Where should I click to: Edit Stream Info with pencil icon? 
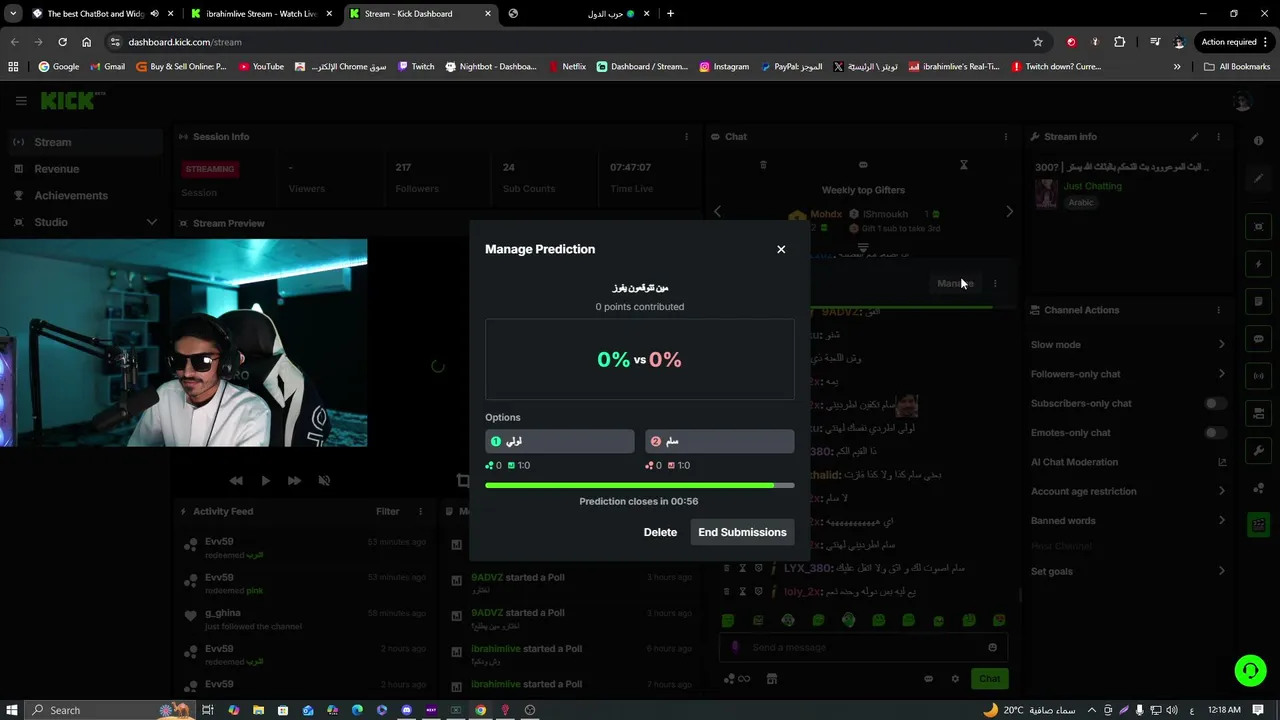1194,137
